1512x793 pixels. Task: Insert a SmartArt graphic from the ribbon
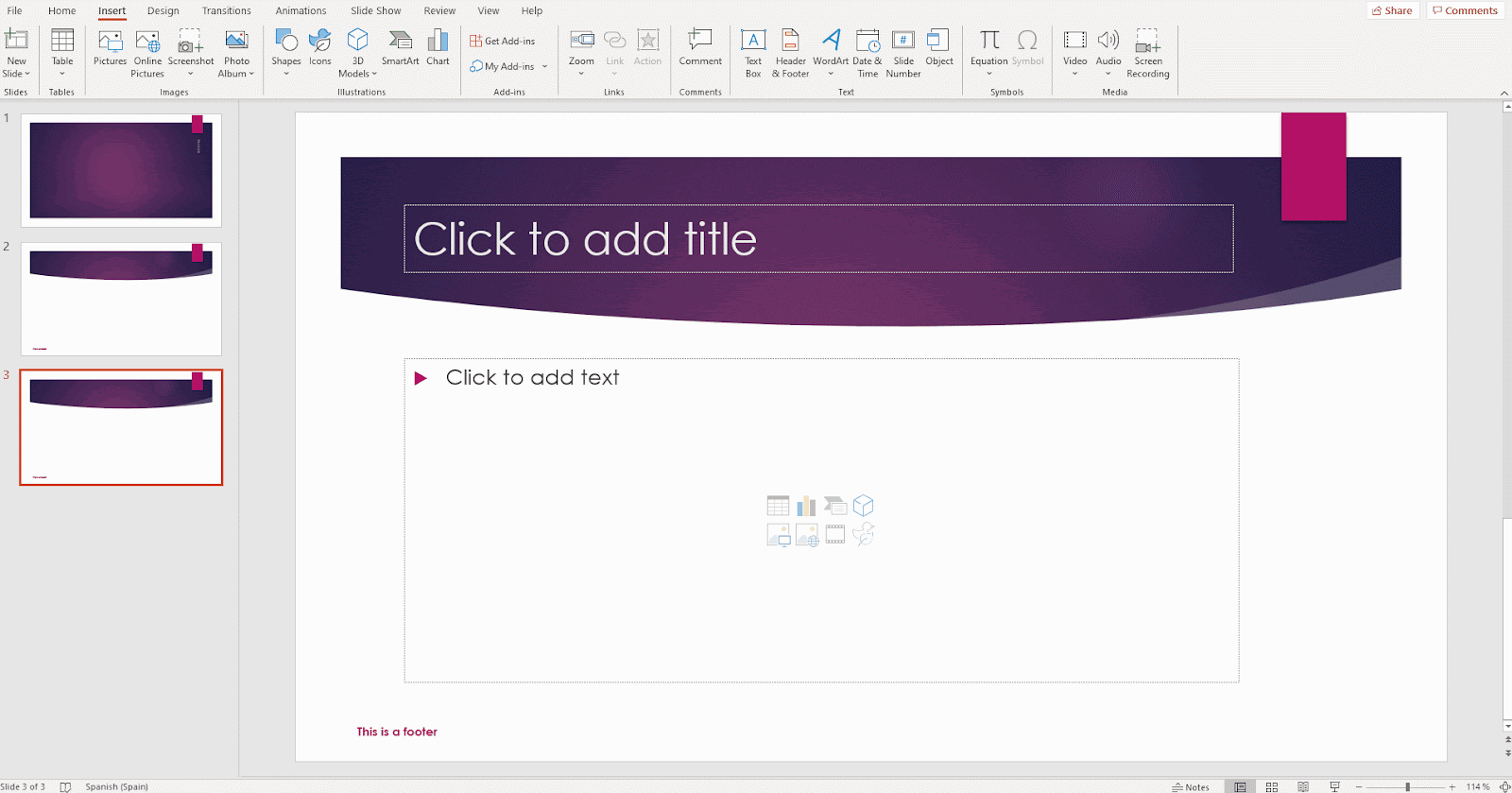400,49
